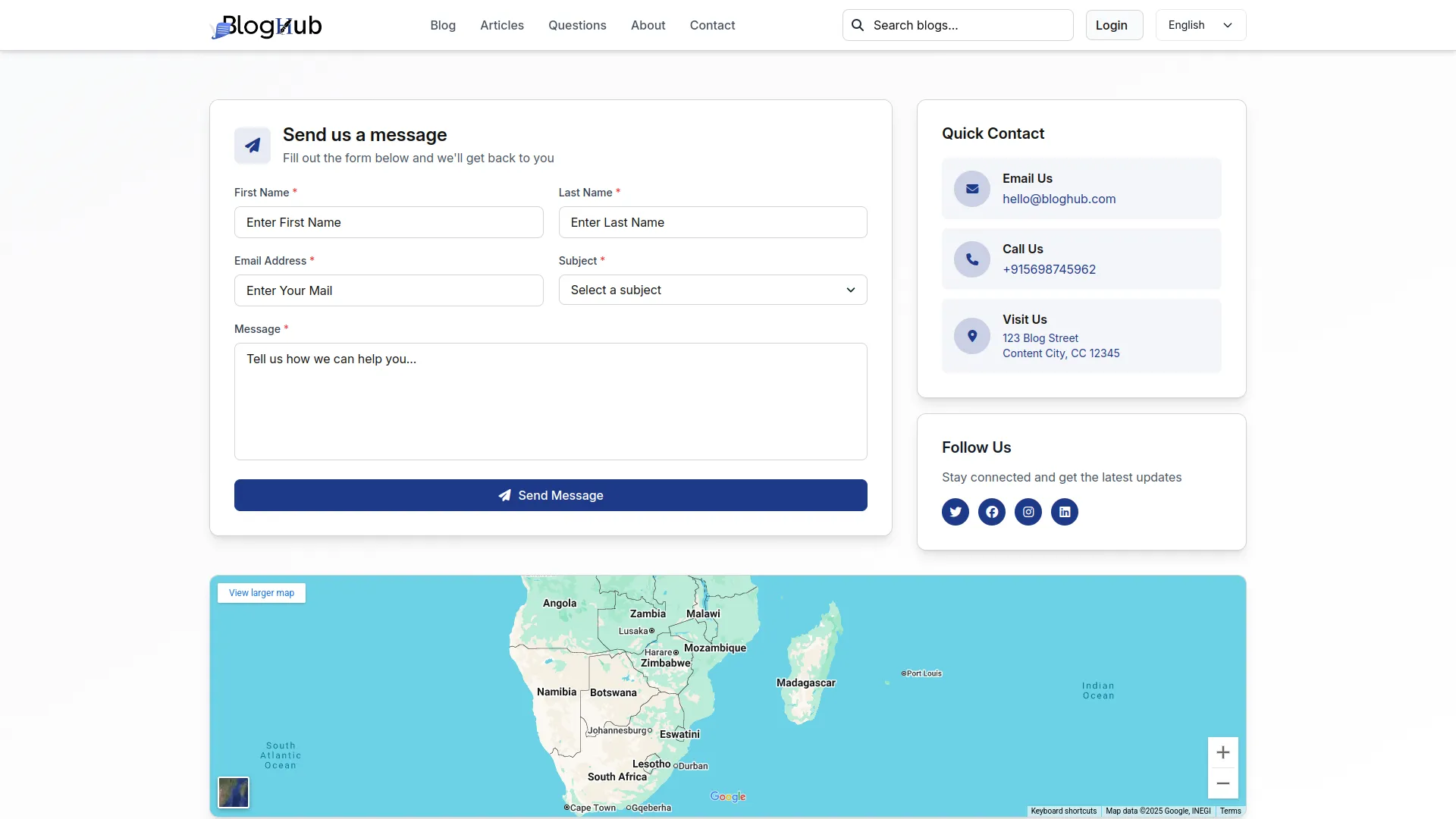Open the LinkedIn social icon
The image size is (1456, 819).
click(x=1065, y=512)
